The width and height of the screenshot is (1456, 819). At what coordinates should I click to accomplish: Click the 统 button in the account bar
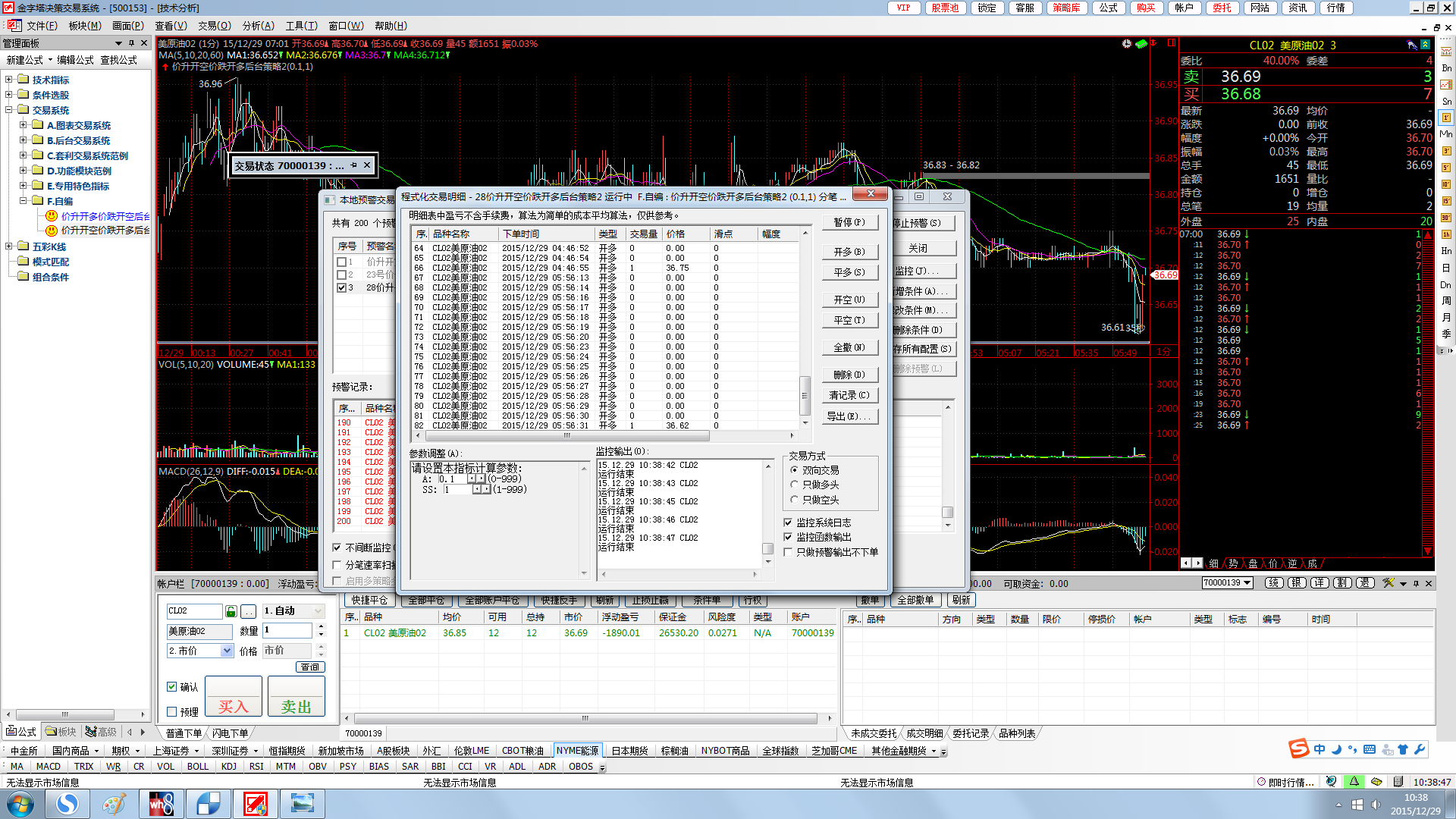pos(1274,582)
